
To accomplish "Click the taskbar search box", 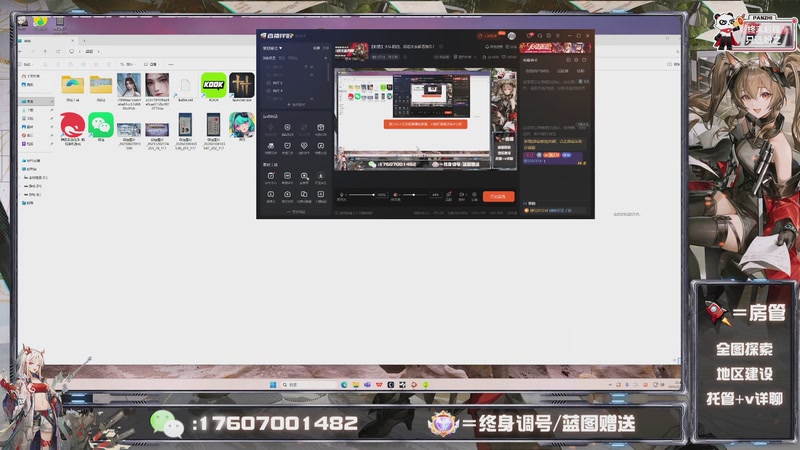I will click(308, 384).
